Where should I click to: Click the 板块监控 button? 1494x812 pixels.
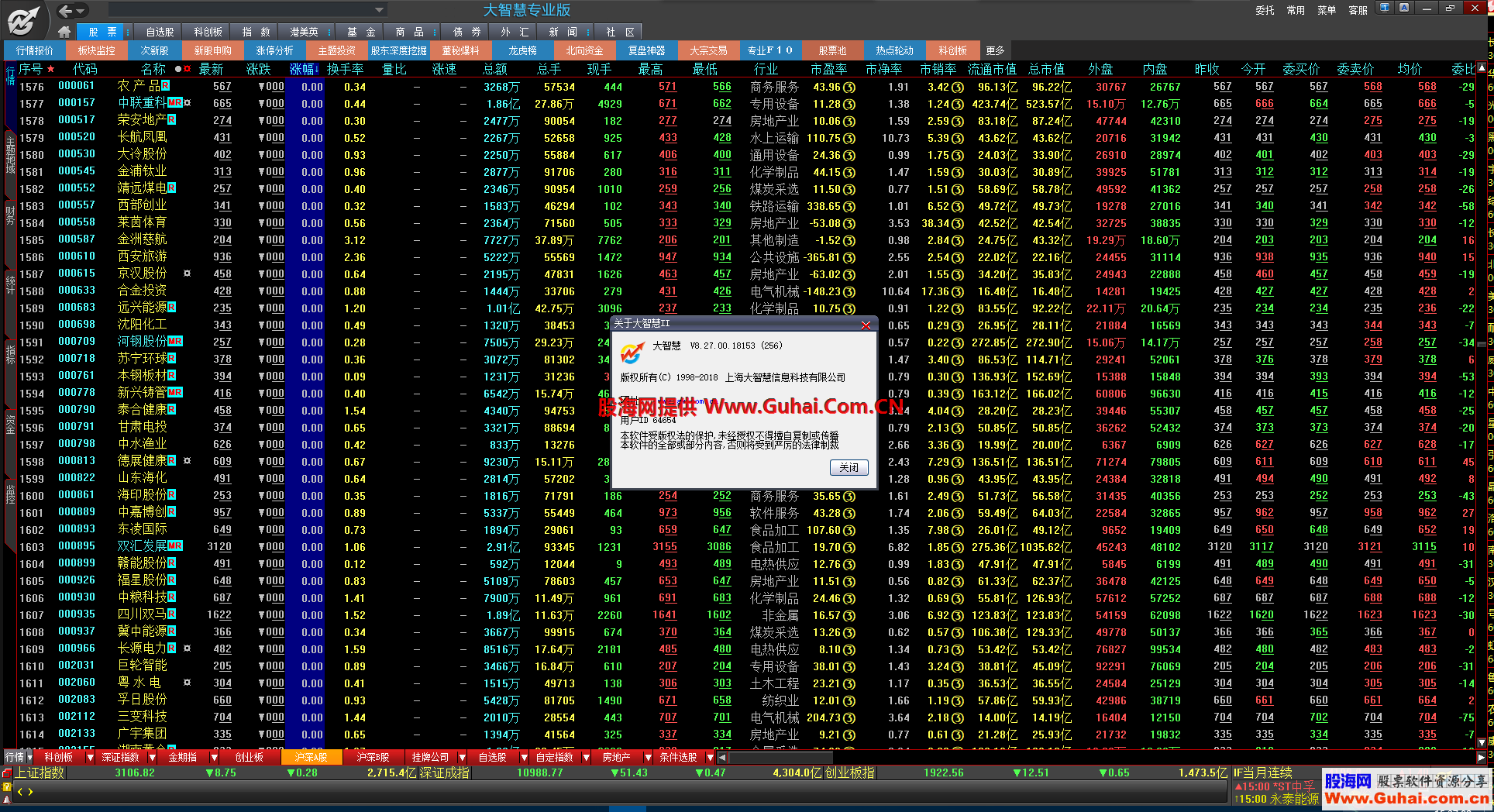[x=96, y=50]
